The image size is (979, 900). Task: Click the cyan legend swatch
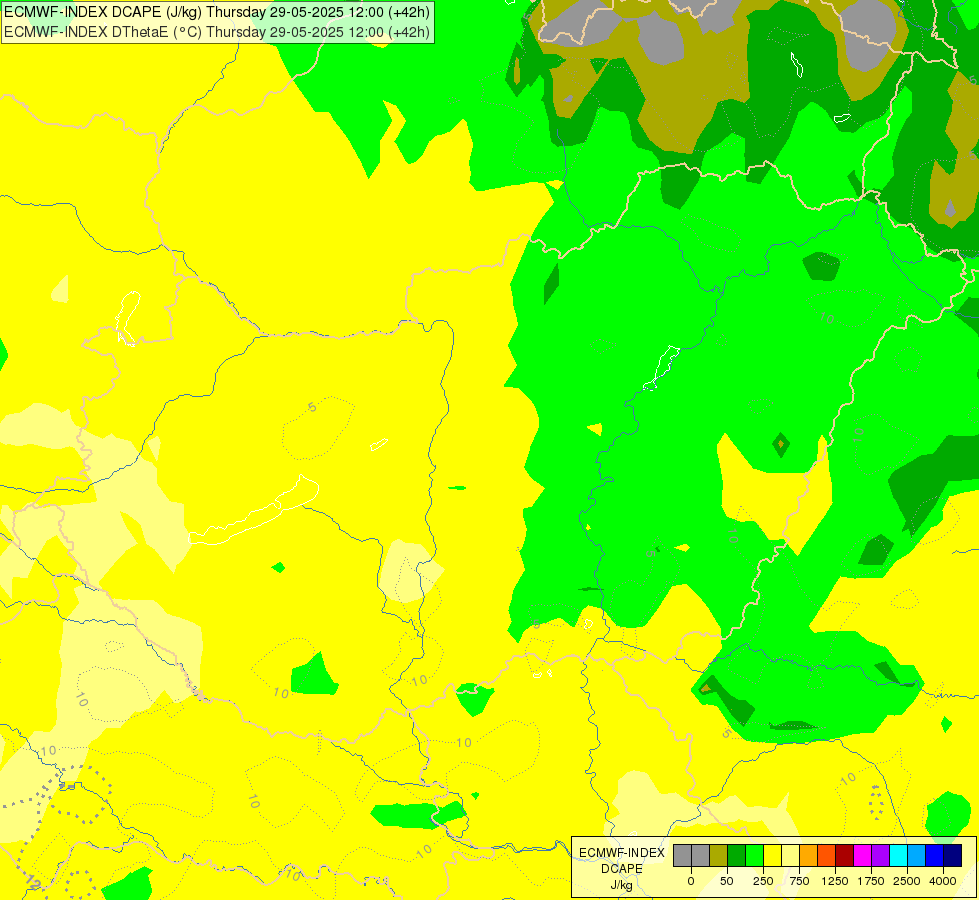[898, 855]
